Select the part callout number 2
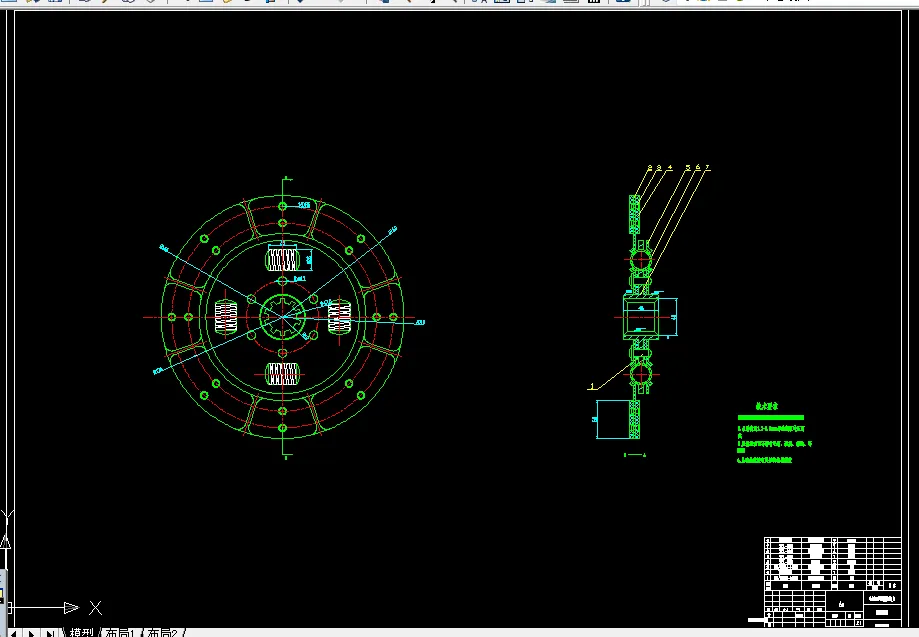The image size is (919, 637). click(x=649, y=168)
